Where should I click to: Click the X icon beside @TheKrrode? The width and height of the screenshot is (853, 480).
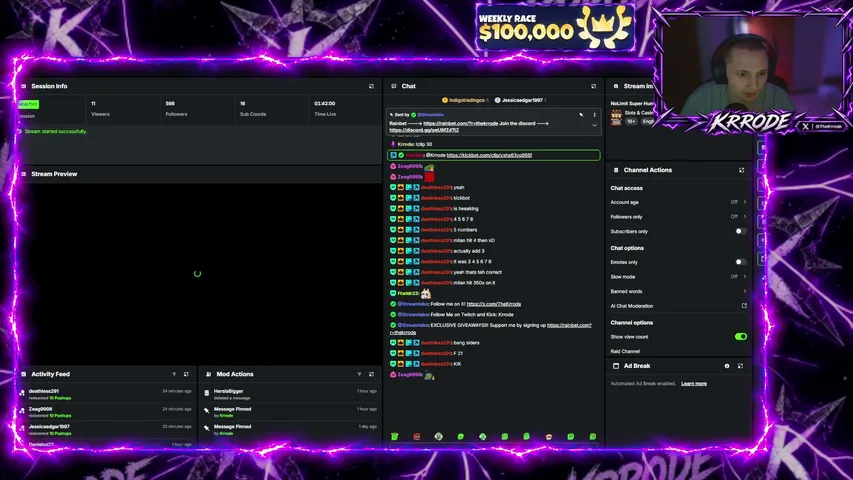805,126
